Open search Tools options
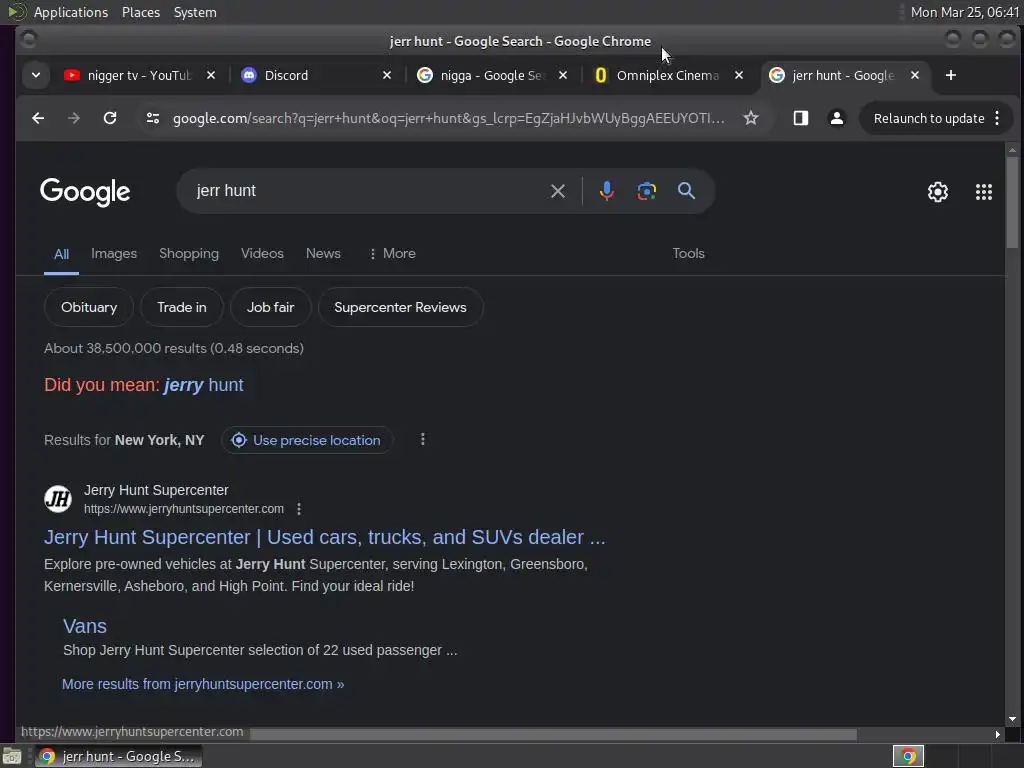Screen dimensions: 1024x768 point(688,253)
